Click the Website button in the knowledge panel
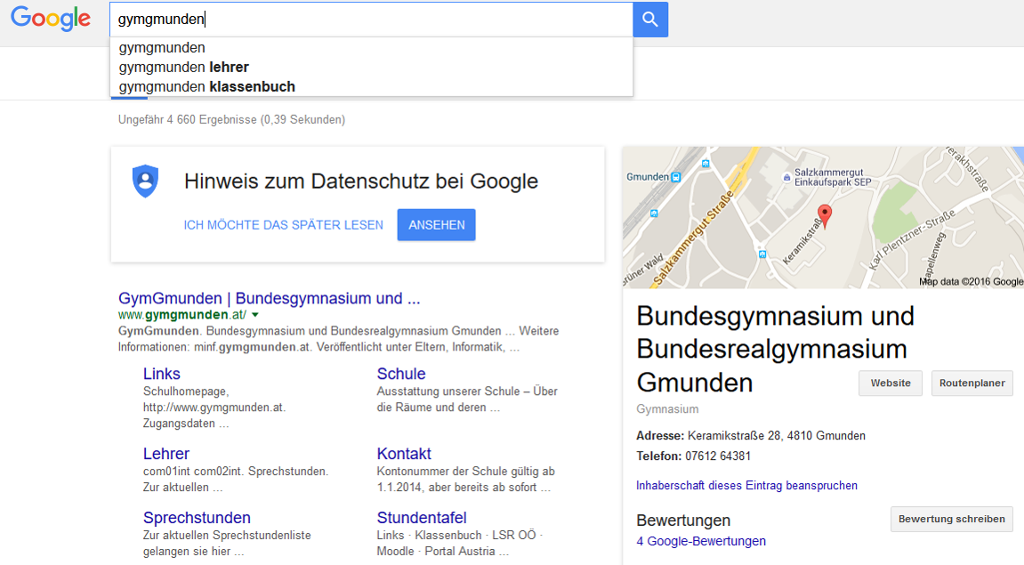This screenshot has width=1024, height=565. (890, 383)
